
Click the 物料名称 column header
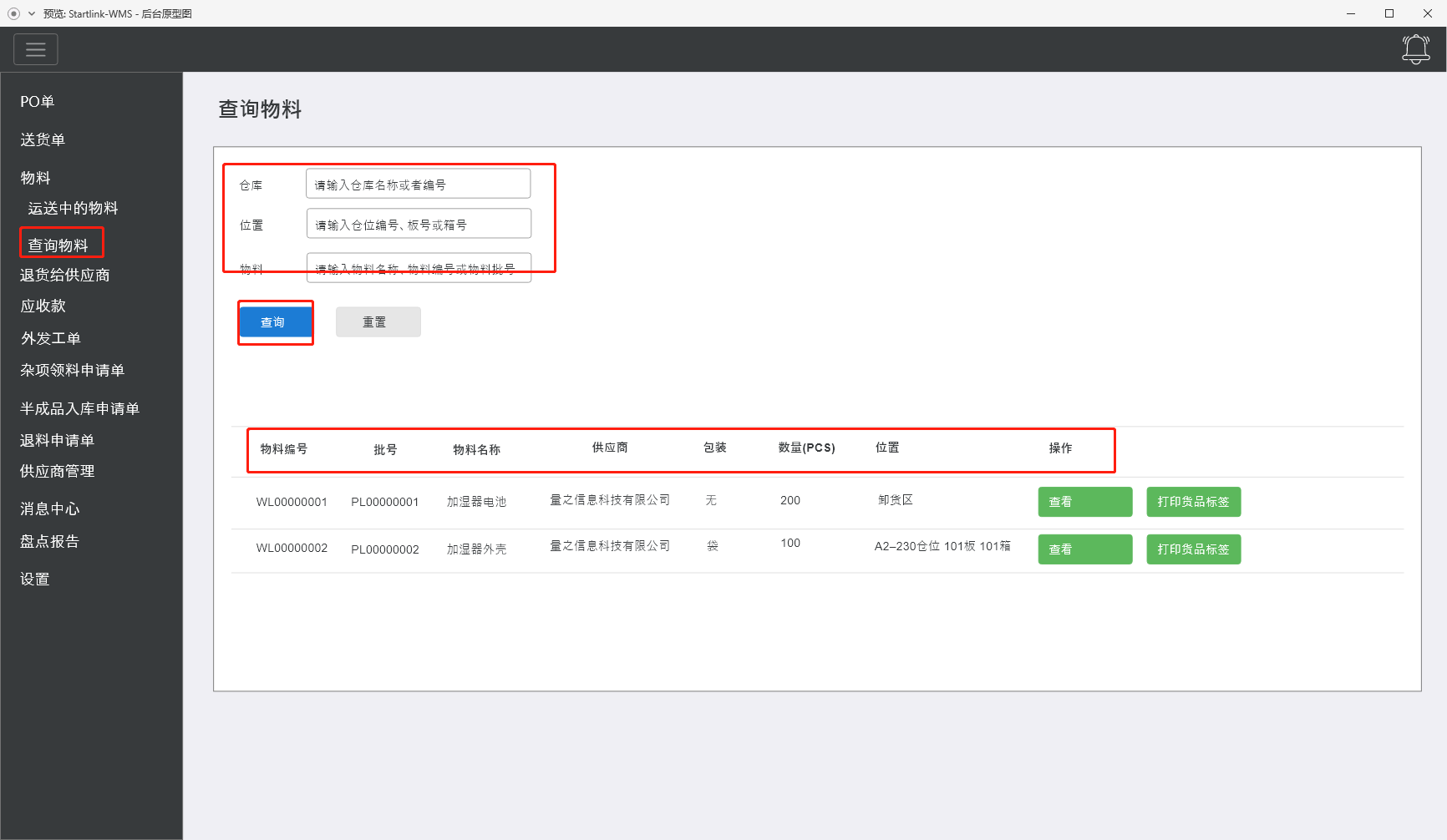[477, 450]
